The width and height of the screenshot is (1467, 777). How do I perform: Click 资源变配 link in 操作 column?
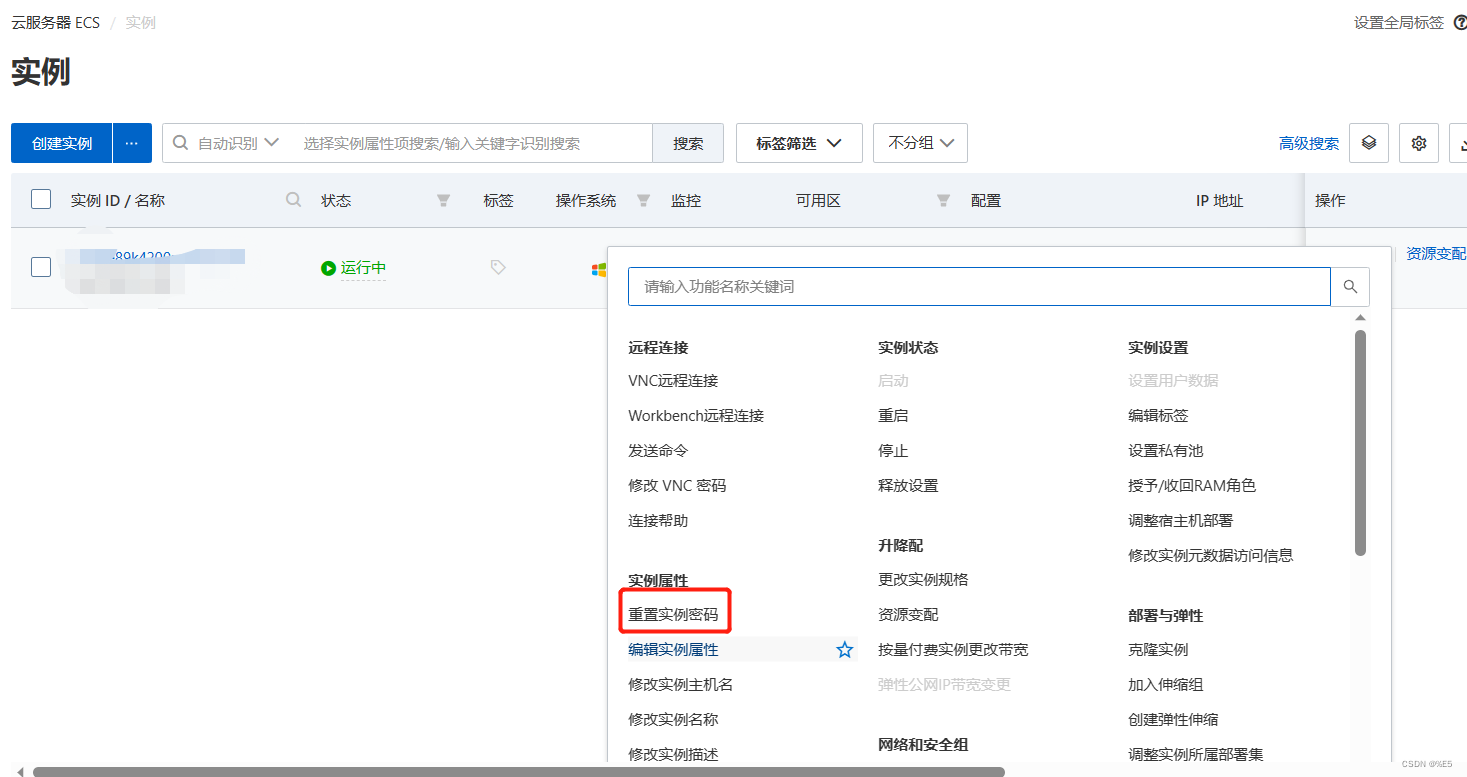point(1436,254)
